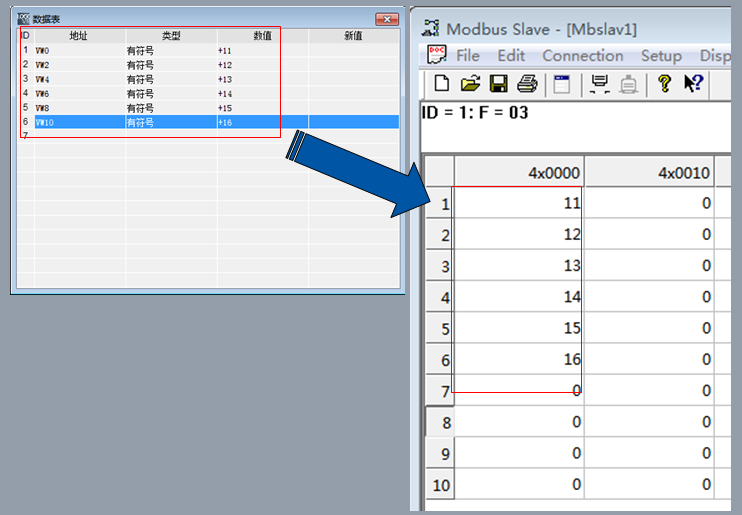
Task: Click the 数据表 window title icon
Action: pyautogui.click(x=23, y=19)
